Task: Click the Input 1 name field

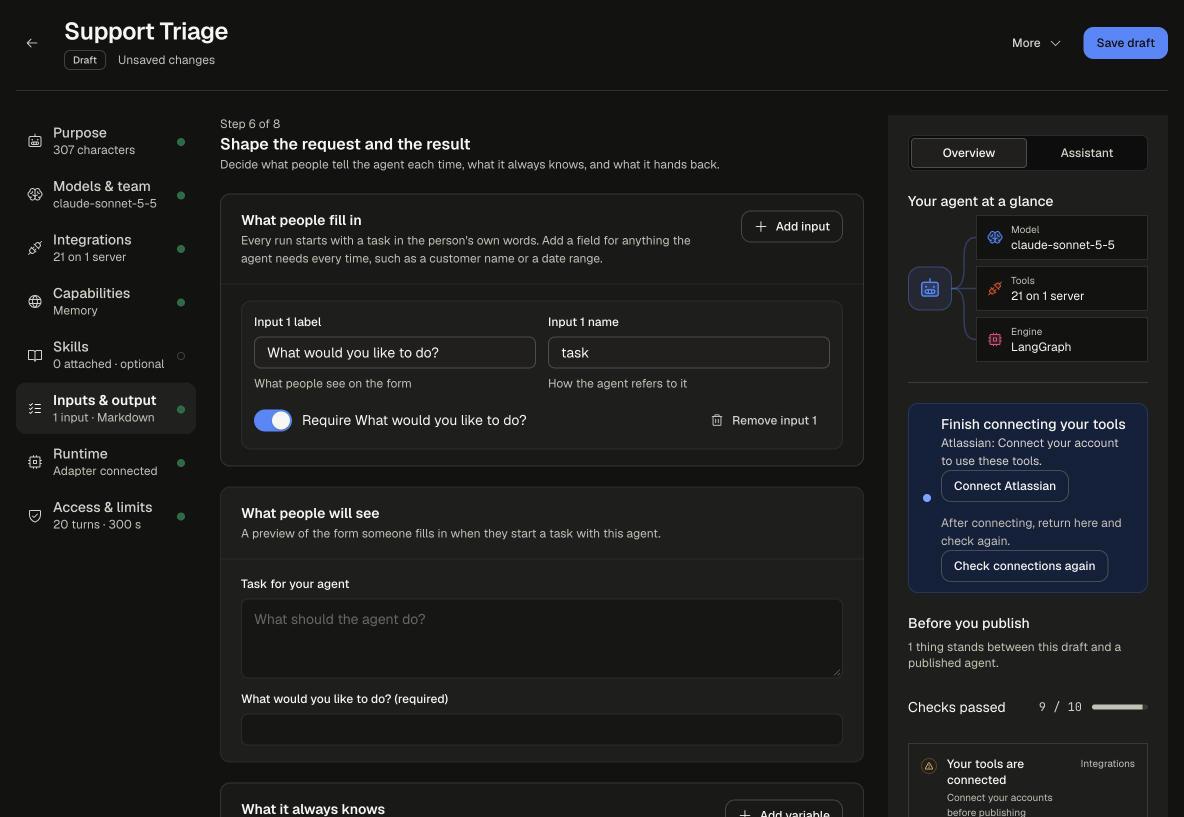Action: coord(688,353)
